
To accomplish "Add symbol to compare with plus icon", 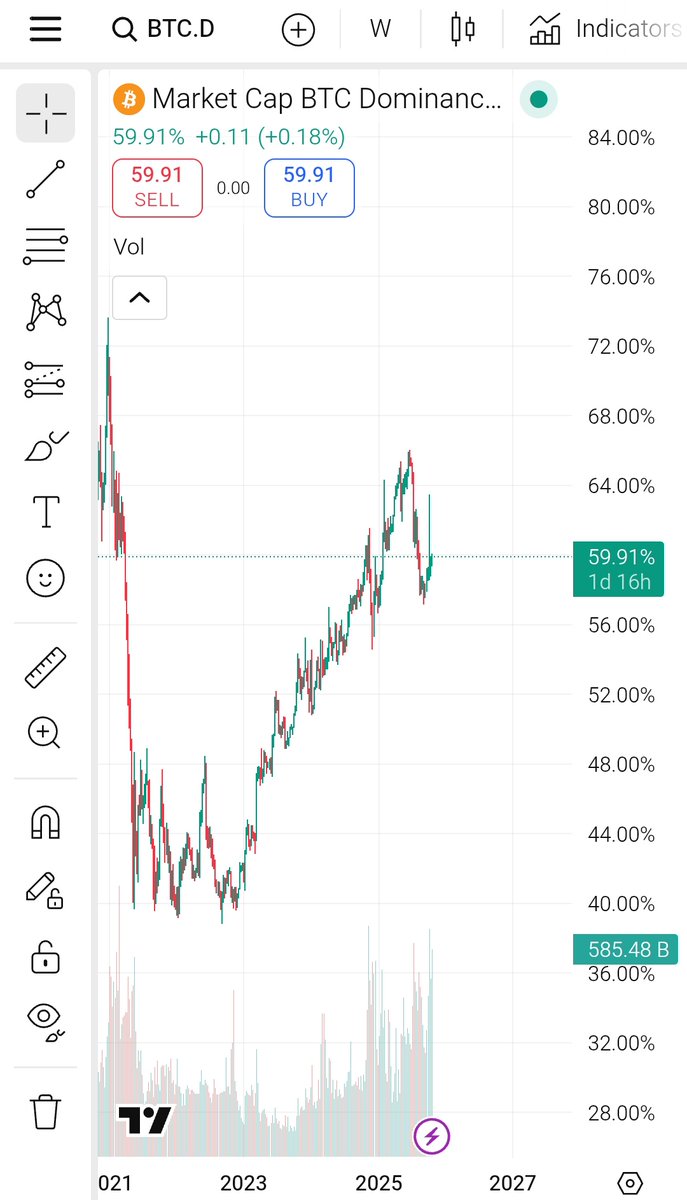I will point(298,29).
